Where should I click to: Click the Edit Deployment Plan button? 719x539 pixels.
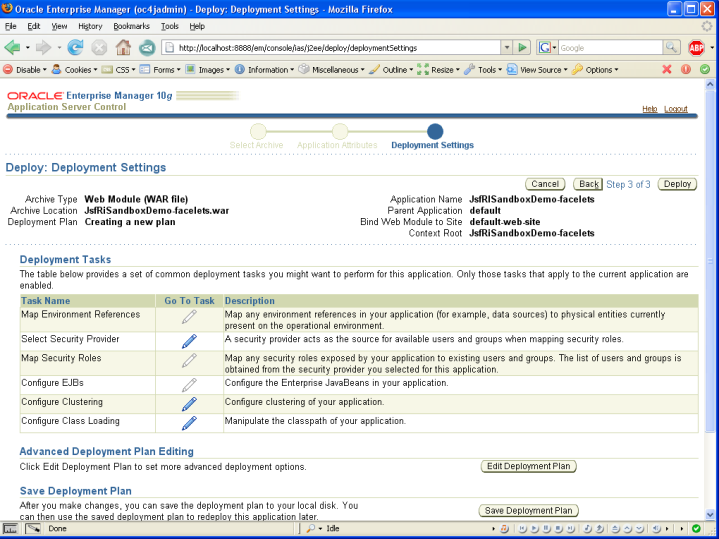click(x=528, y=466)
